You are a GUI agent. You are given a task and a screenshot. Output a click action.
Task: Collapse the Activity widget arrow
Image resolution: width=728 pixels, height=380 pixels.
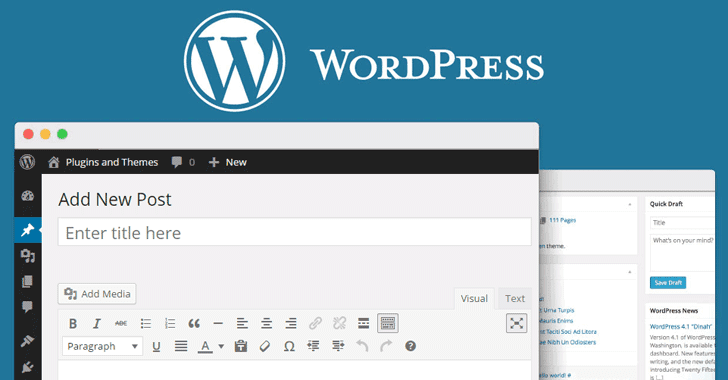630,272
